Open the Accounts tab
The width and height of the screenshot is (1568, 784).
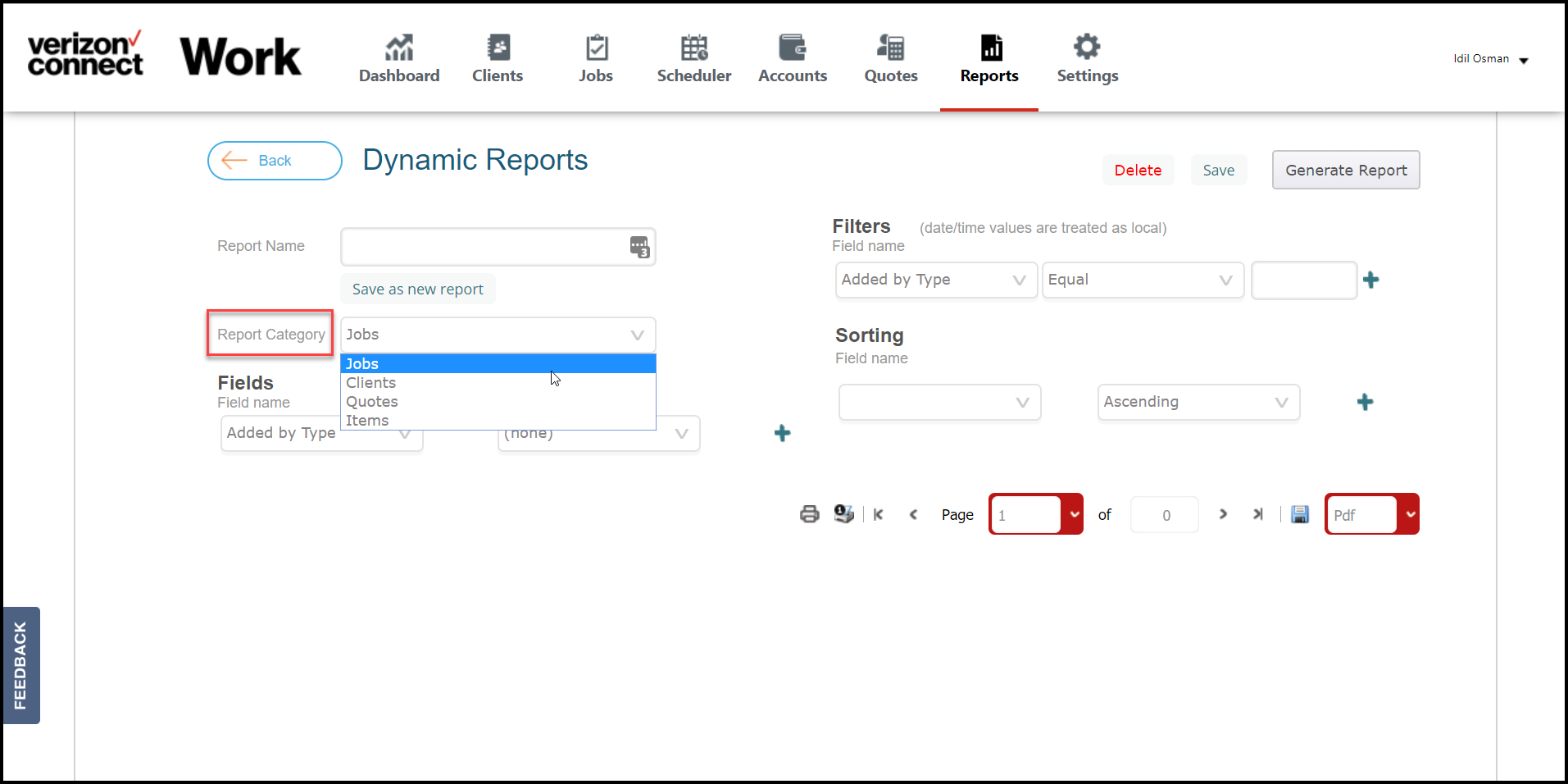[x=793, y=59]
